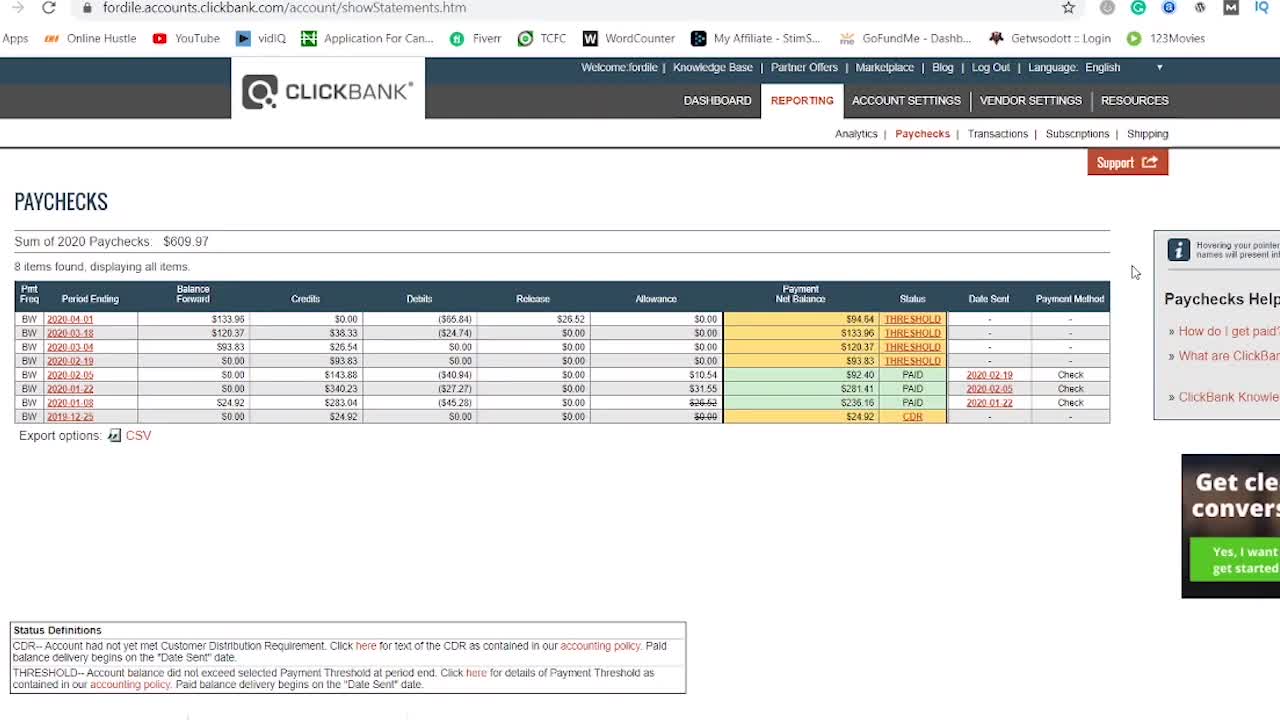Open the ClickBank Knowledge help link
This screenshot has height=720, width=1280.
tap(1228, 398)
